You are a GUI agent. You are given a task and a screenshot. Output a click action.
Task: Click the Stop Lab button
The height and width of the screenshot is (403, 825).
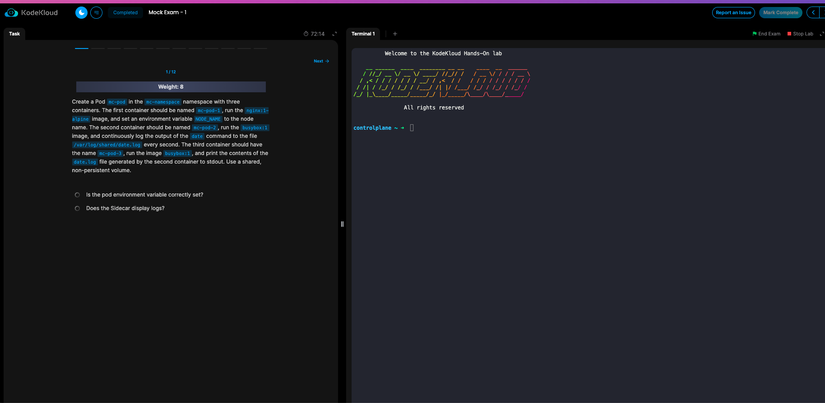click(800, 34)
